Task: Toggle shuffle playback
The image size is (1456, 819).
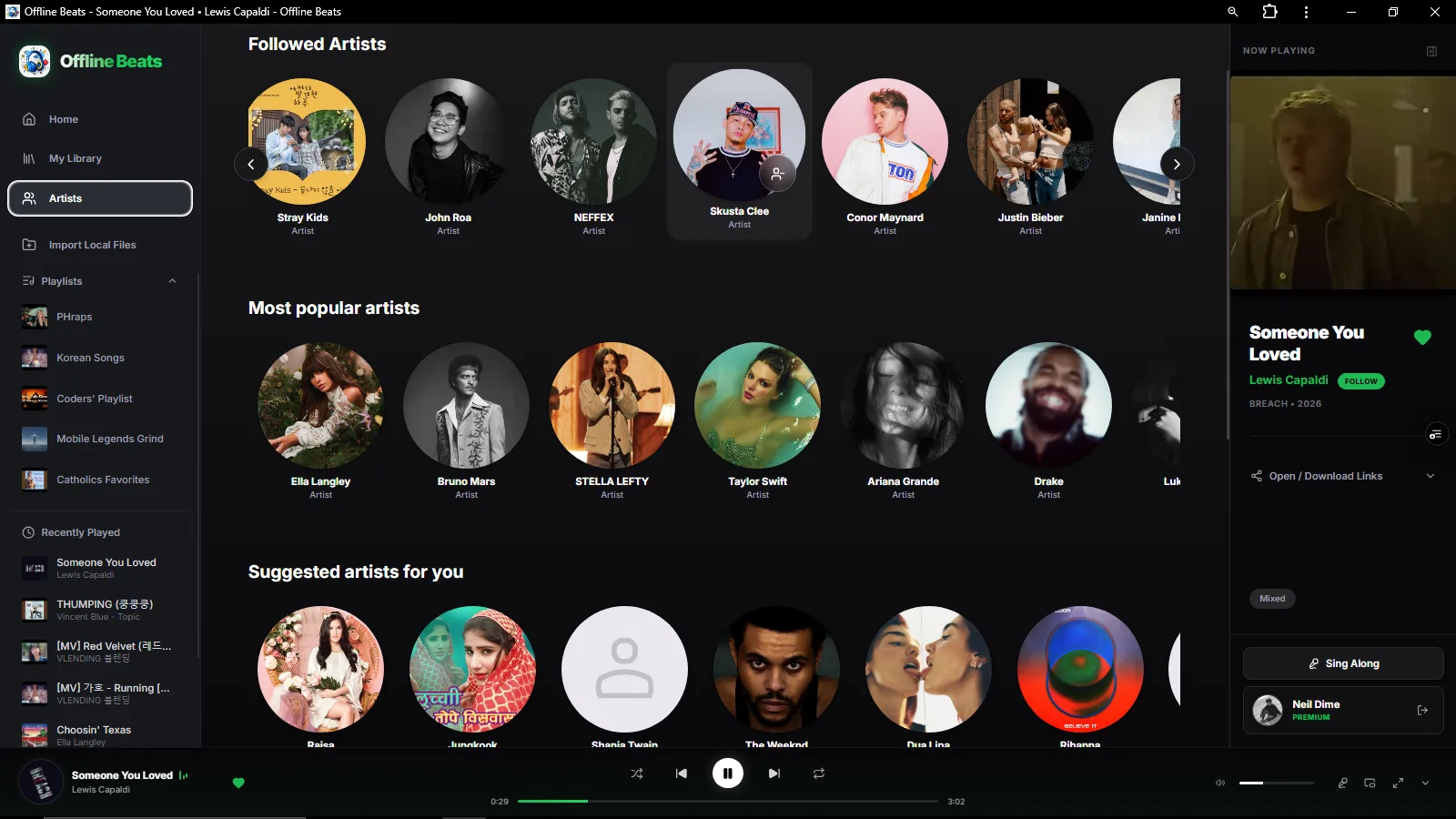Action: 636,773
